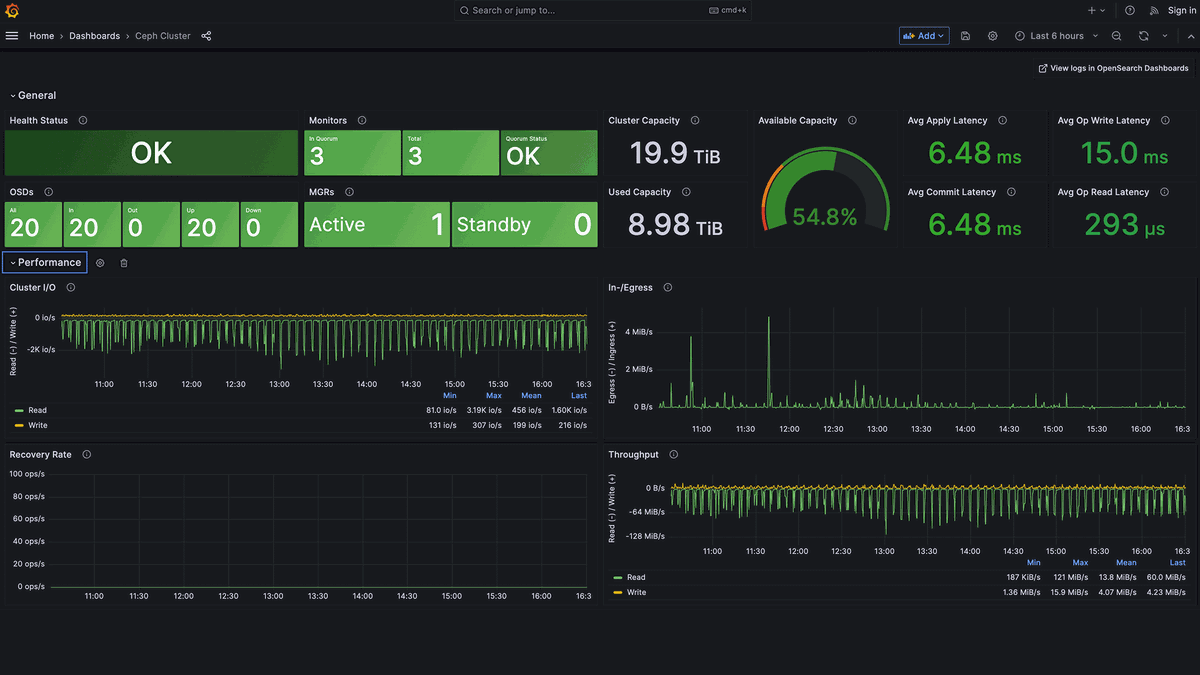Show info for Monitors panel
1200x675 pixels.
[x=362, y=121]
